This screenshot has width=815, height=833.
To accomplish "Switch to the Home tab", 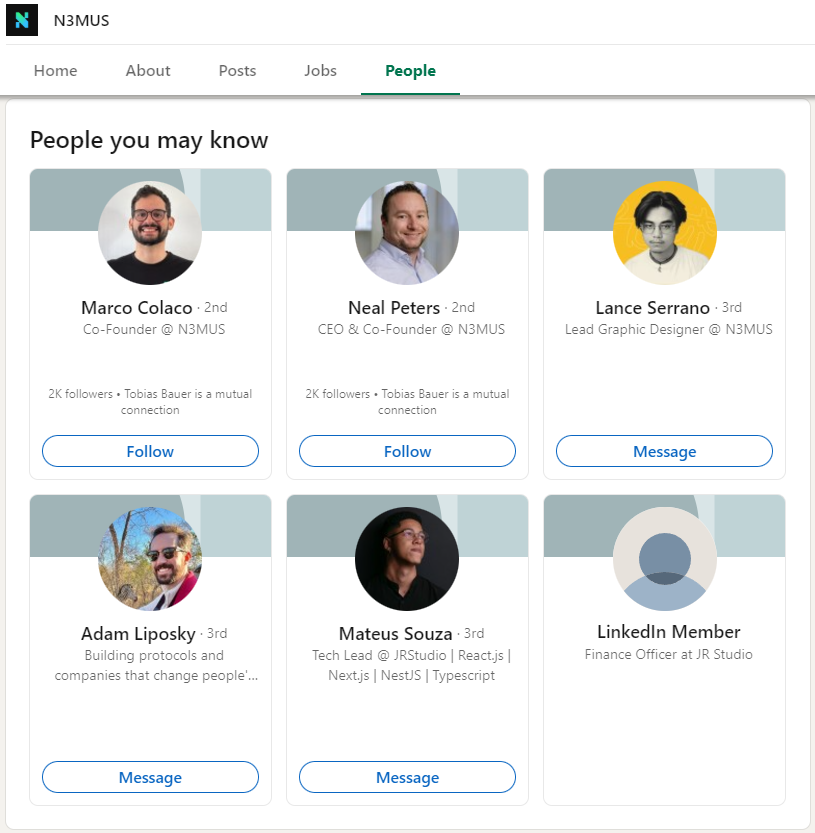I will coord(55,71).
